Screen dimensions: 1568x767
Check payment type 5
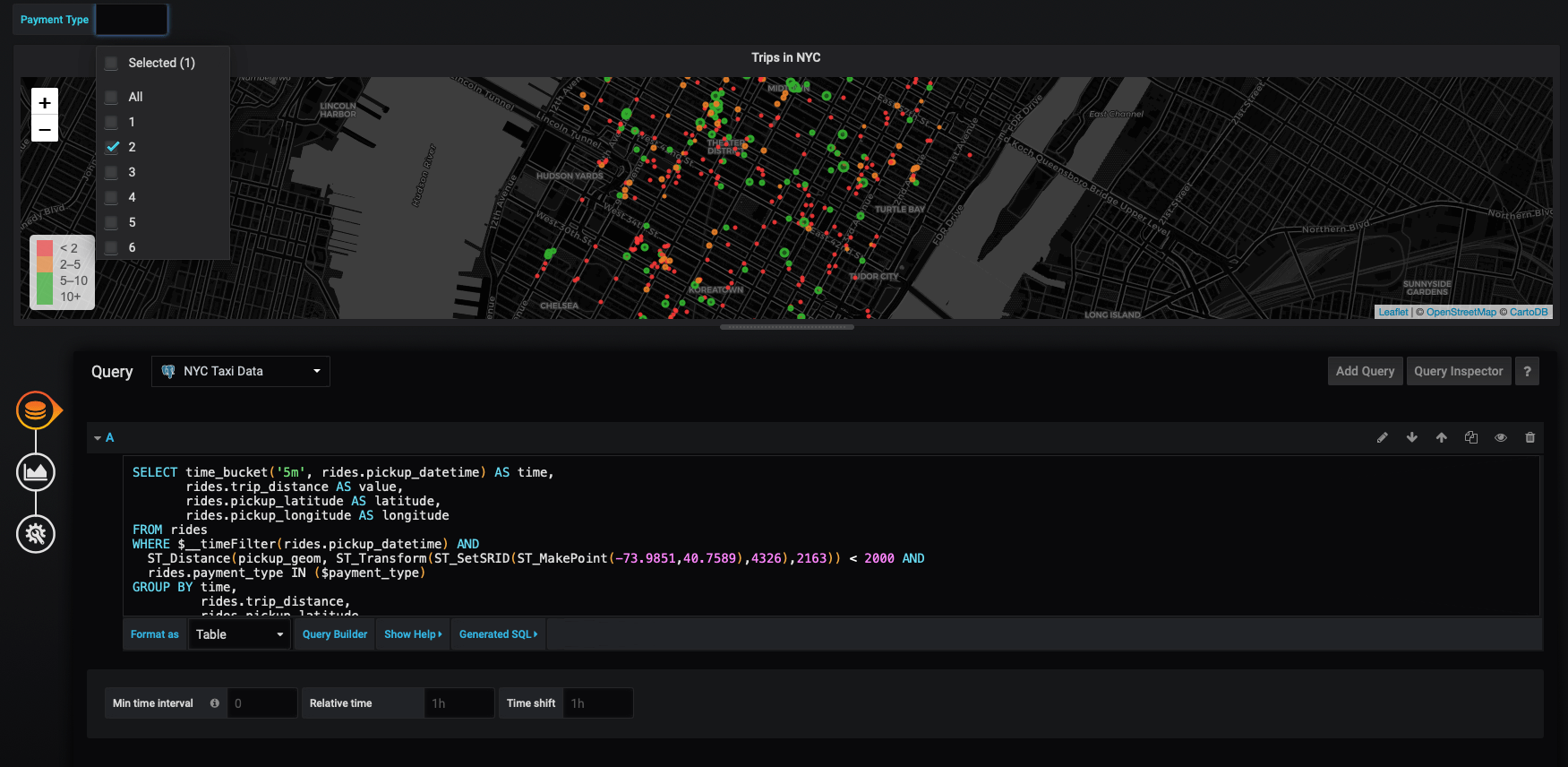[x=111, y=222]
